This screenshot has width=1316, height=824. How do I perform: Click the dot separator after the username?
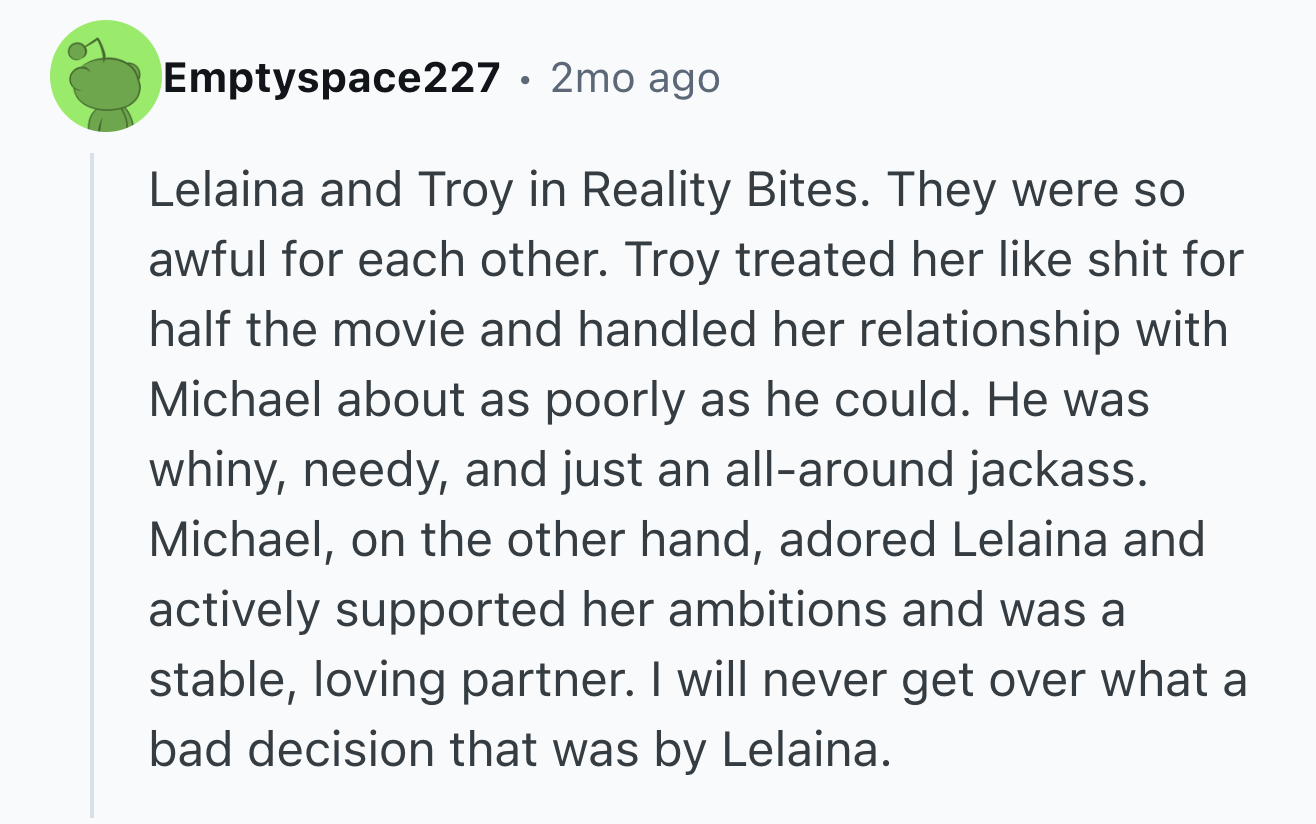tap(525, 79)
